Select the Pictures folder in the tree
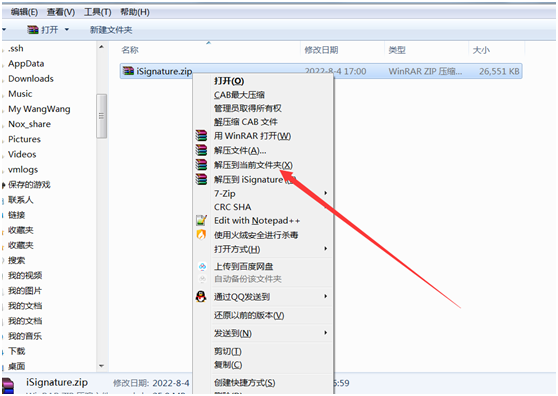This screenshot has width=558, height=396. point(24,139)
